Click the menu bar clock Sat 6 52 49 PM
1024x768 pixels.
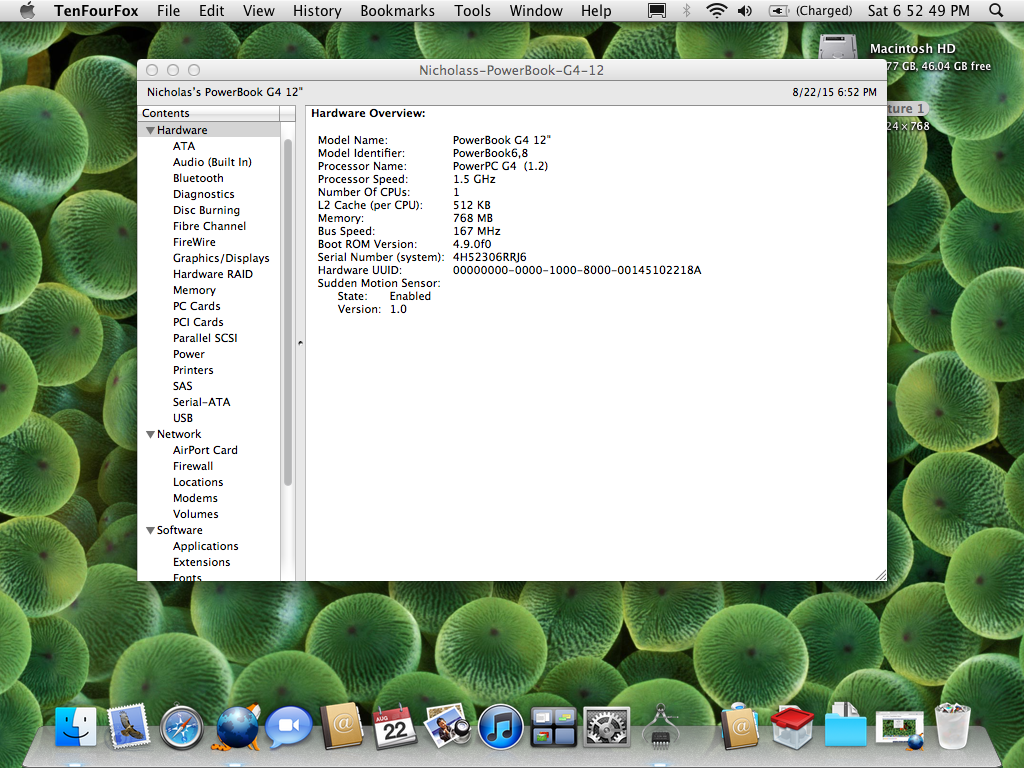point(918,10)
